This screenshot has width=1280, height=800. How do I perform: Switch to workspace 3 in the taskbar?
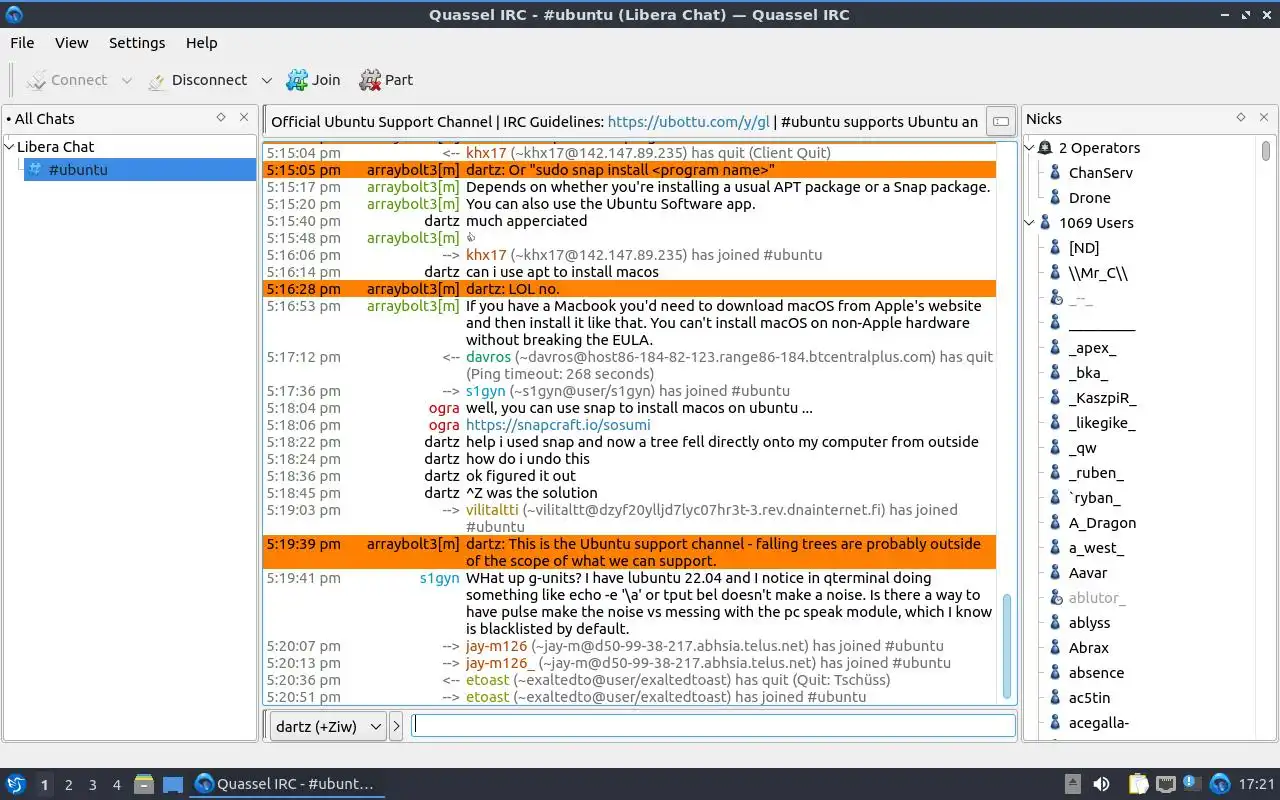(92, 785)
